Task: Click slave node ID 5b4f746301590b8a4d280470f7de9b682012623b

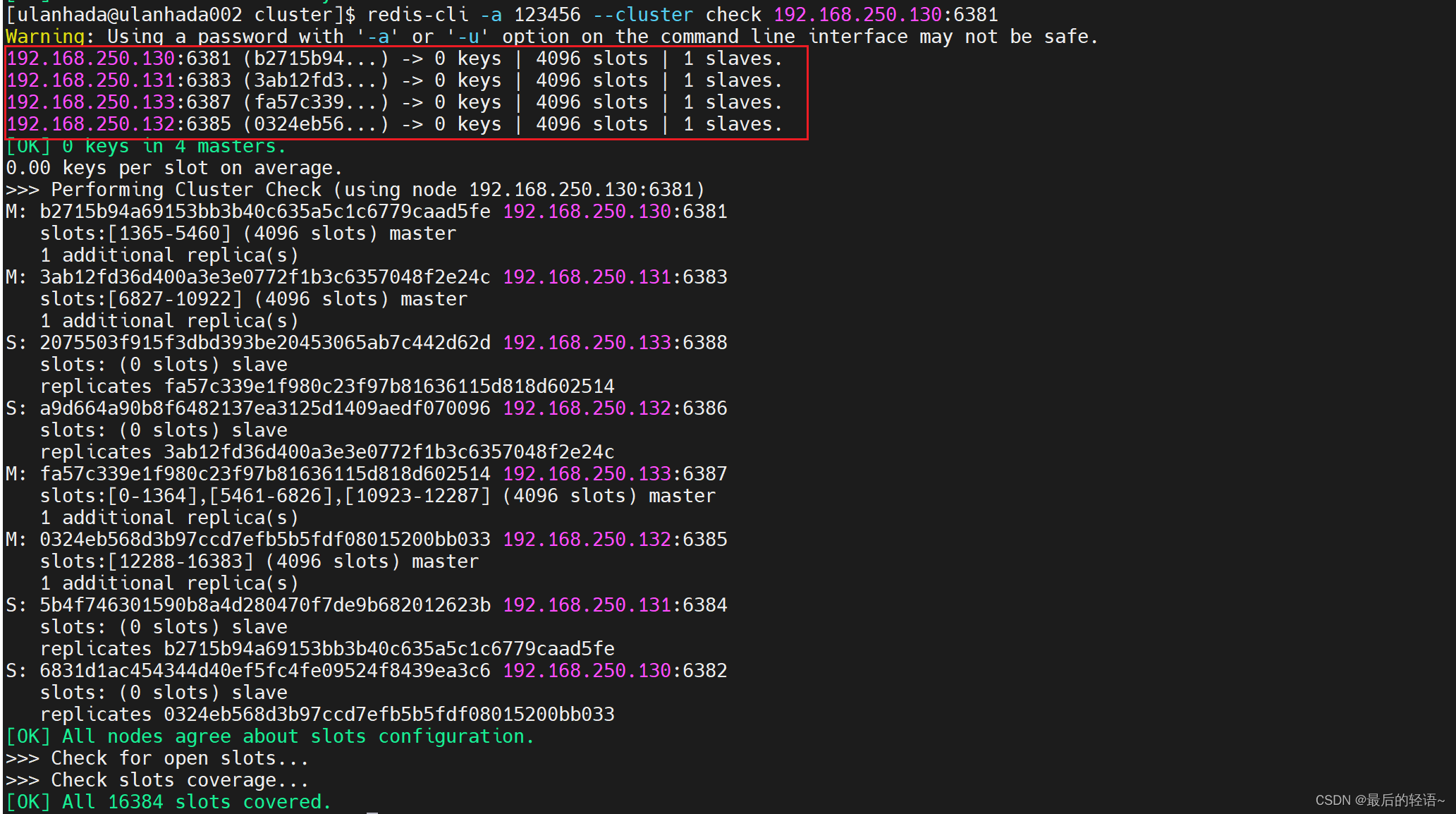Action: [265, 605]
